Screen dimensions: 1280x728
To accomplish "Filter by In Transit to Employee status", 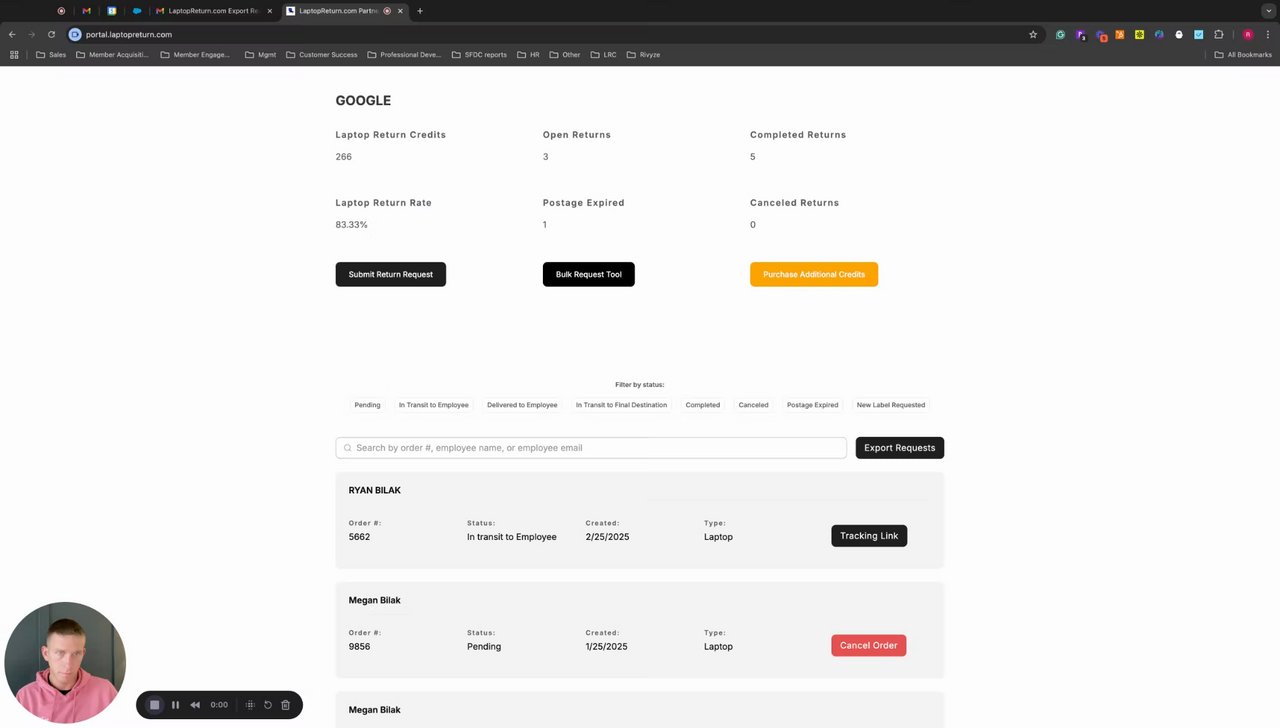I will pos(433,405).
